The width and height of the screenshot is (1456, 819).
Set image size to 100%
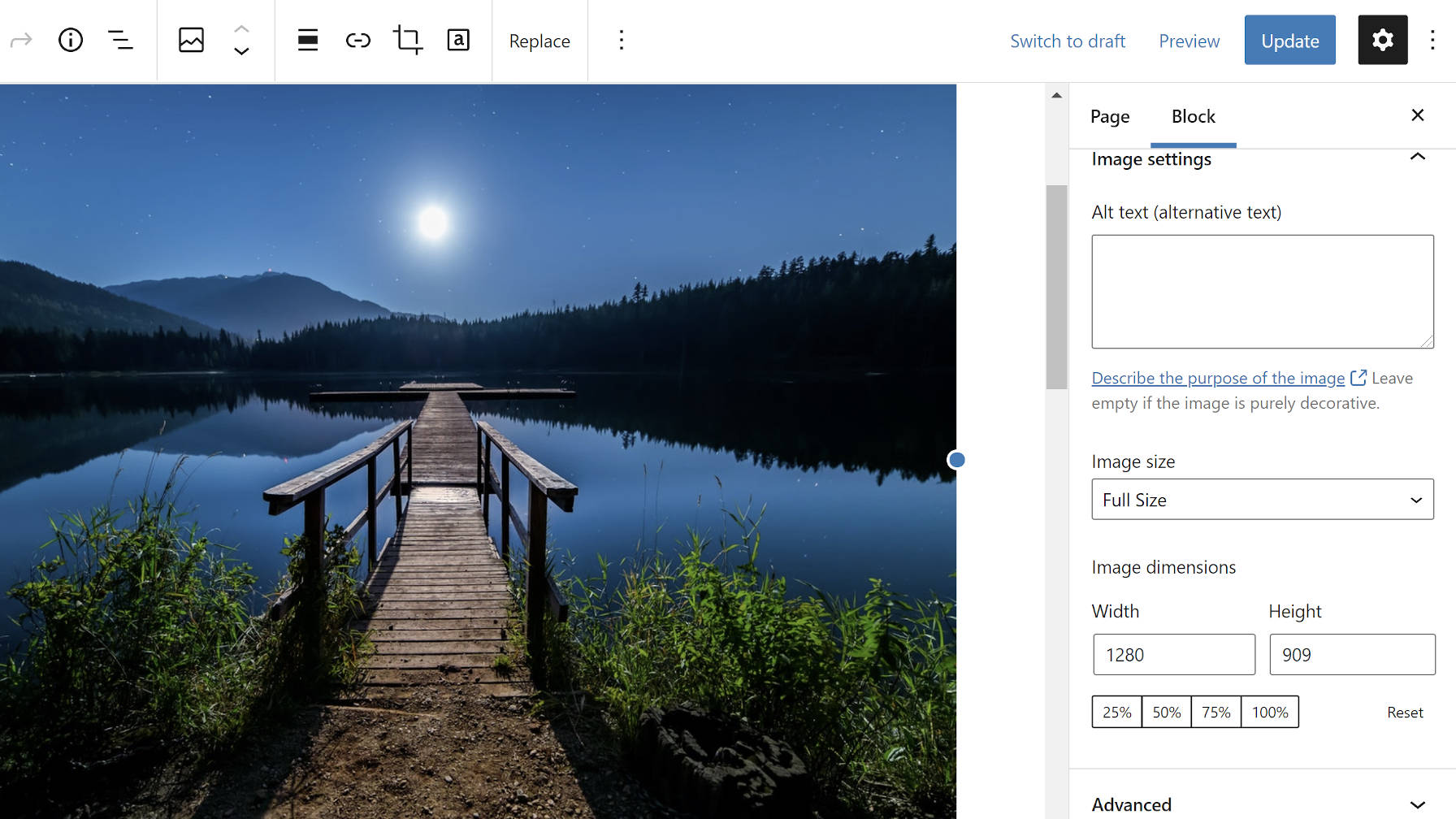pyautogui.click(x=1270, y=712)
